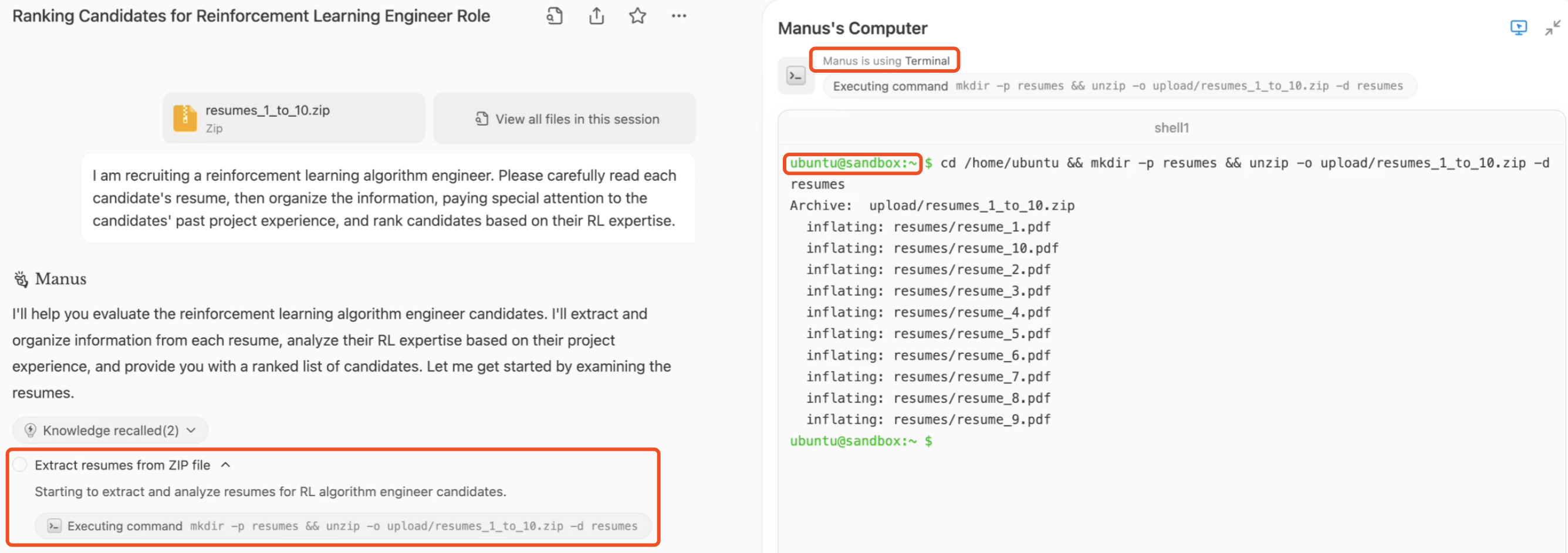
Task: Open the session files icon in header
Action: [x=554, y=16]
